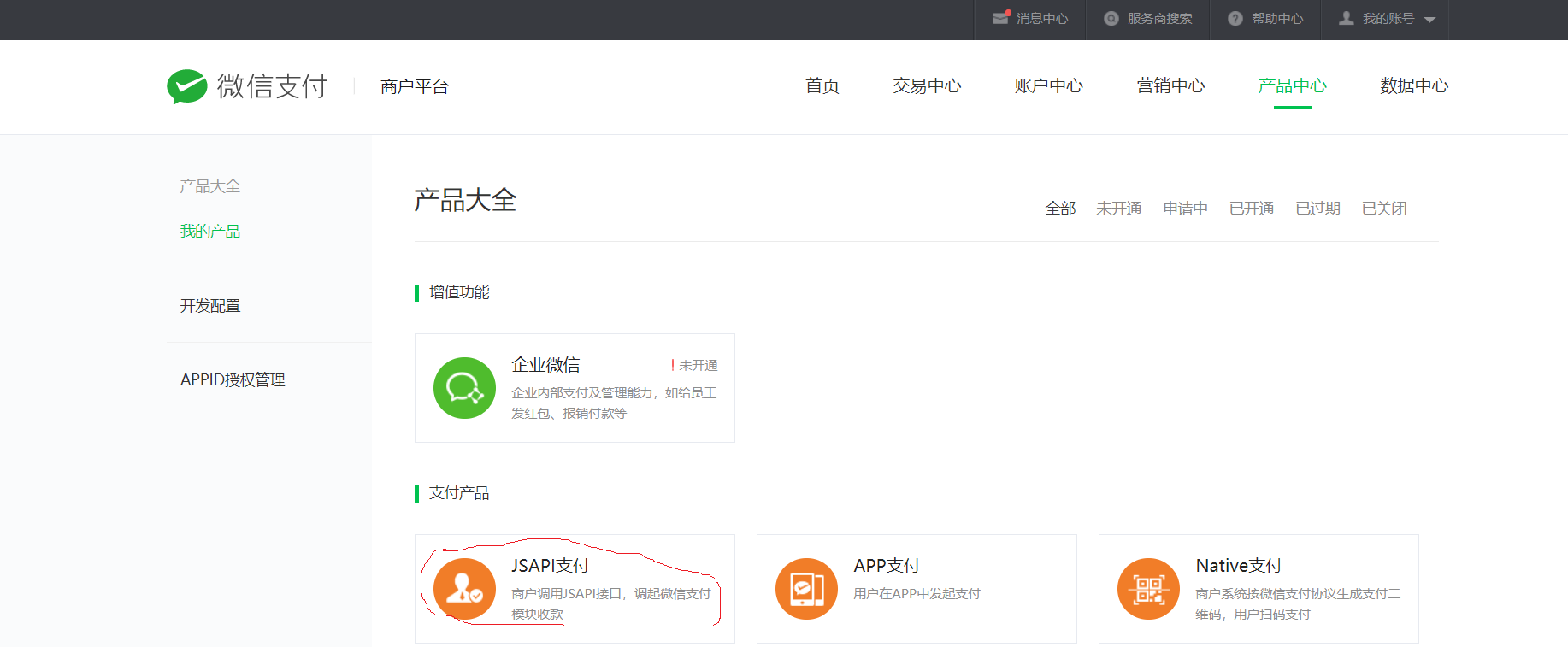The width and height of the screenshot is (1568, 647).
Task: Click the WeChat Pay logo icon
Action: click(187, 86)
